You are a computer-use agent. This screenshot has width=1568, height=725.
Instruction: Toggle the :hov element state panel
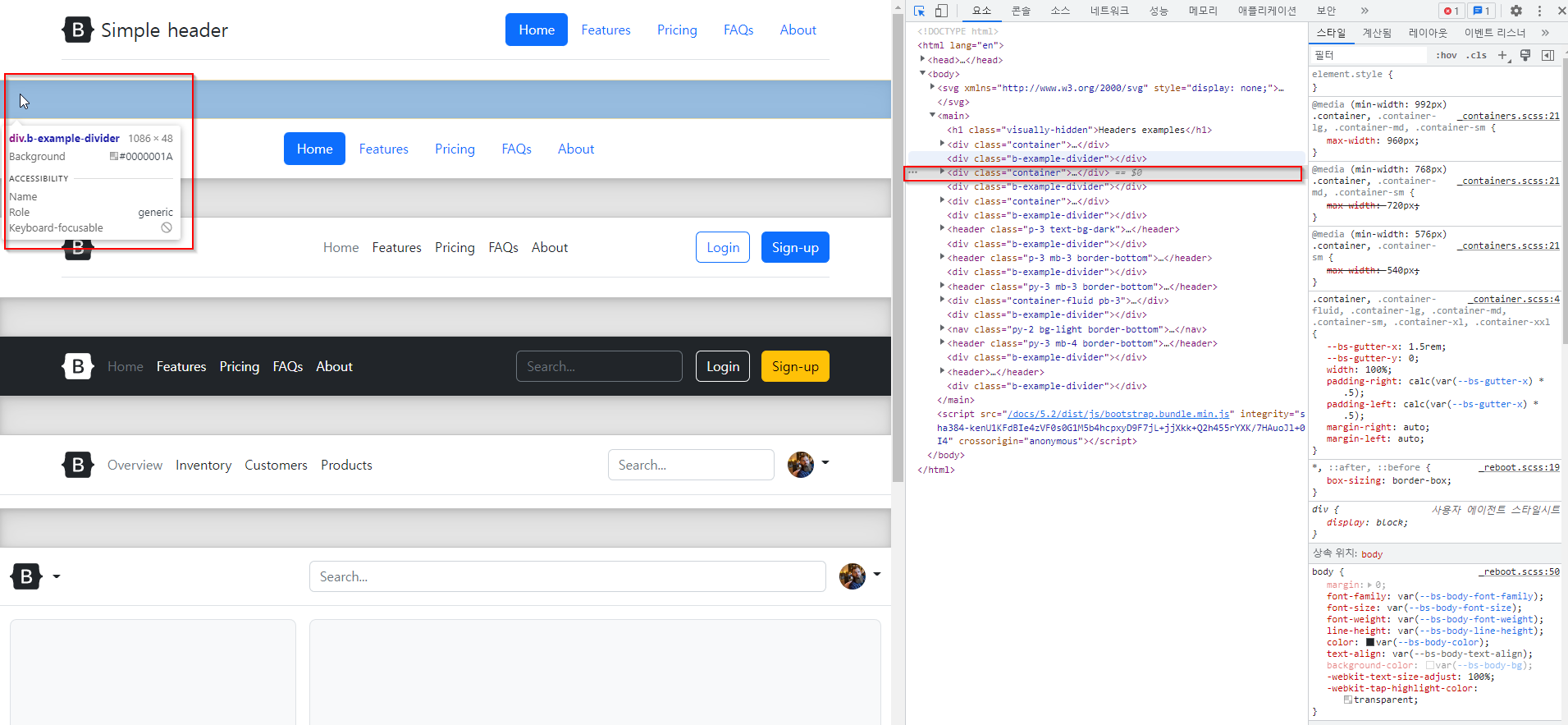(x=1447, y=55)
